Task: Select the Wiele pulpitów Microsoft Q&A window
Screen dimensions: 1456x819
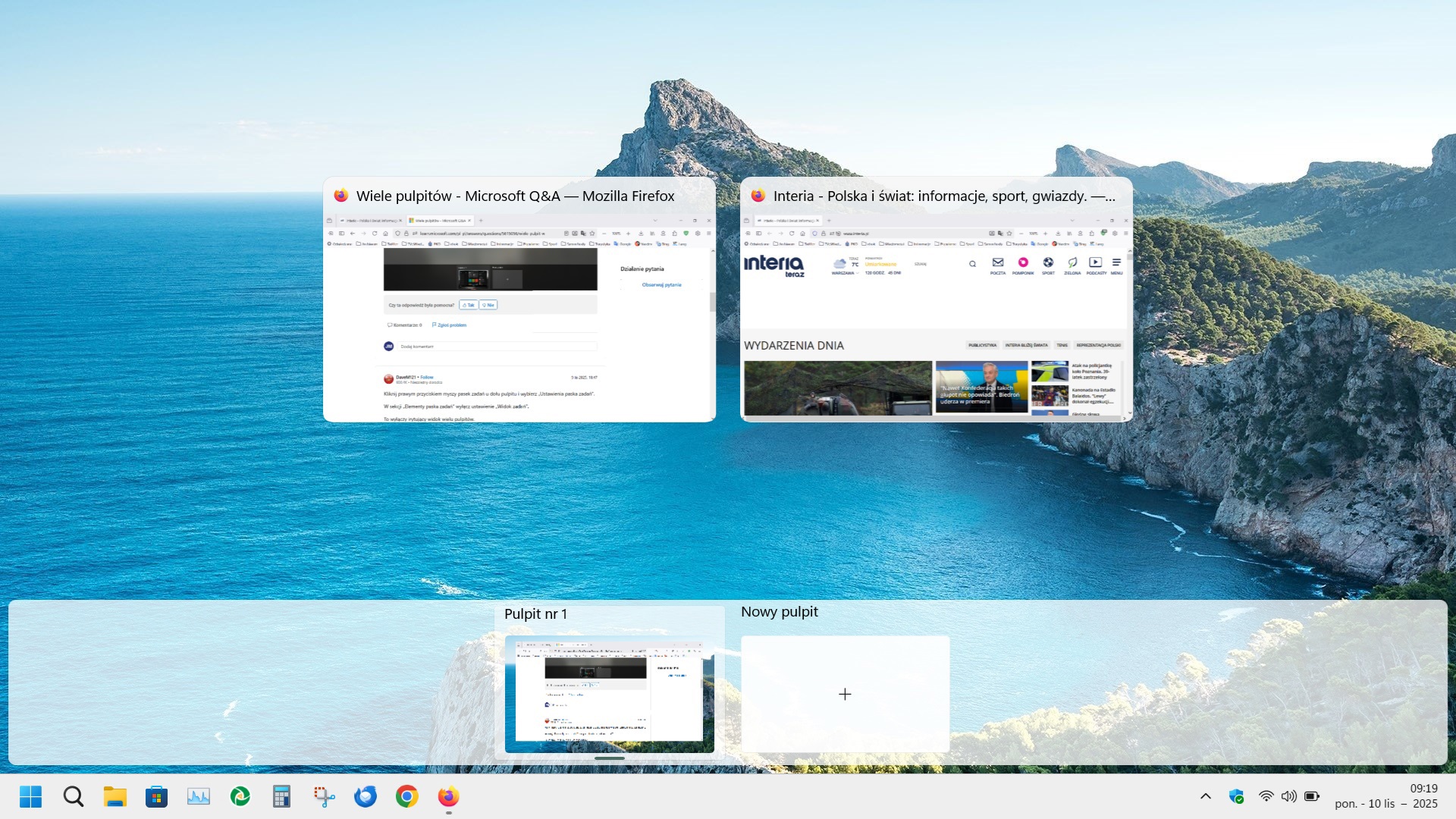Action: [x=519, y=300]
